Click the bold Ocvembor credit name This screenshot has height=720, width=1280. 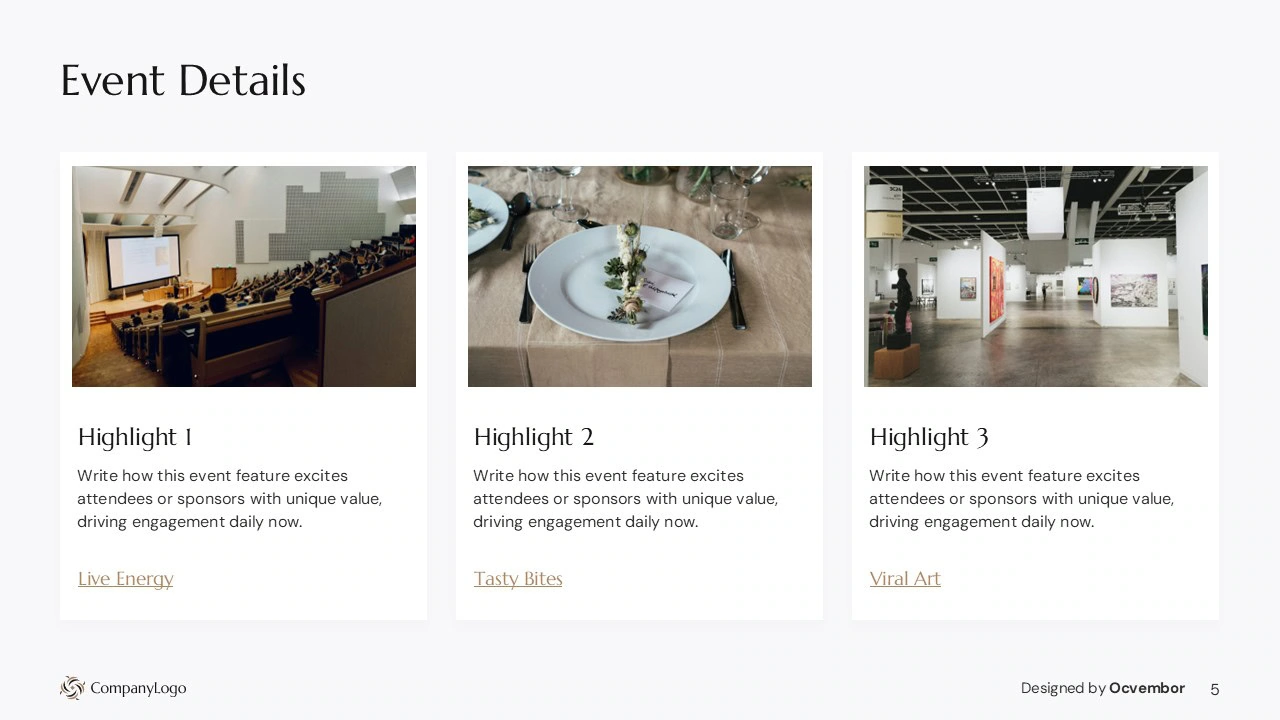point(1147,688)
